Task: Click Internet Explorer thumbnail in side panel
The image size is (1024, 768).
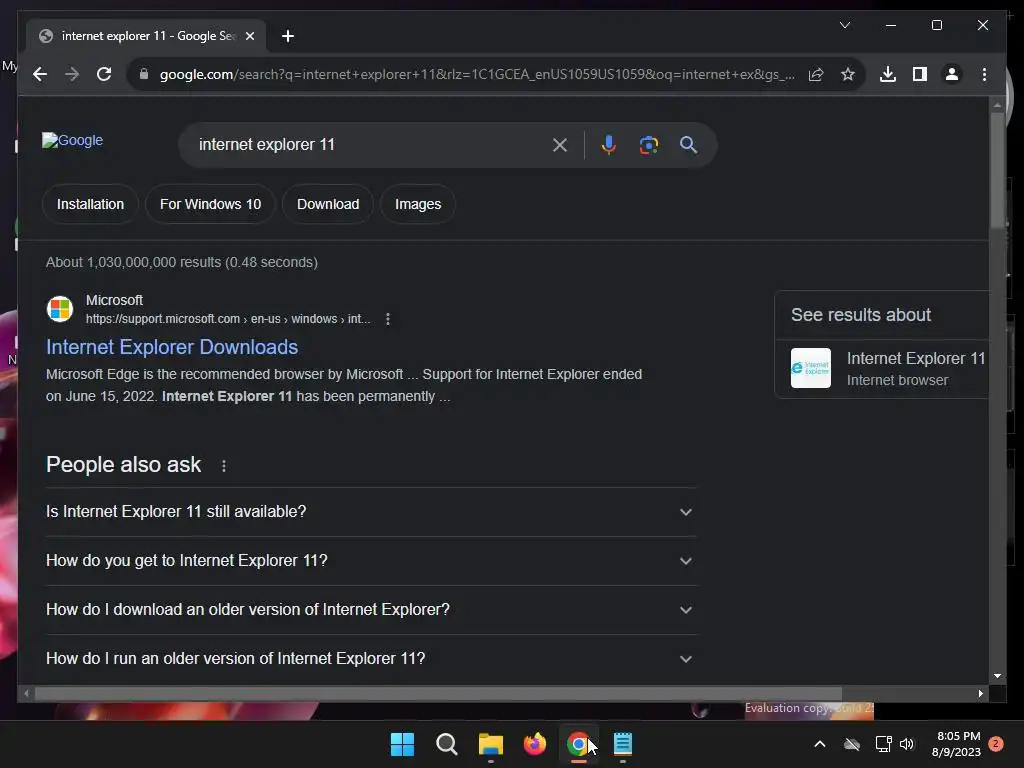Action: point(810,368)
